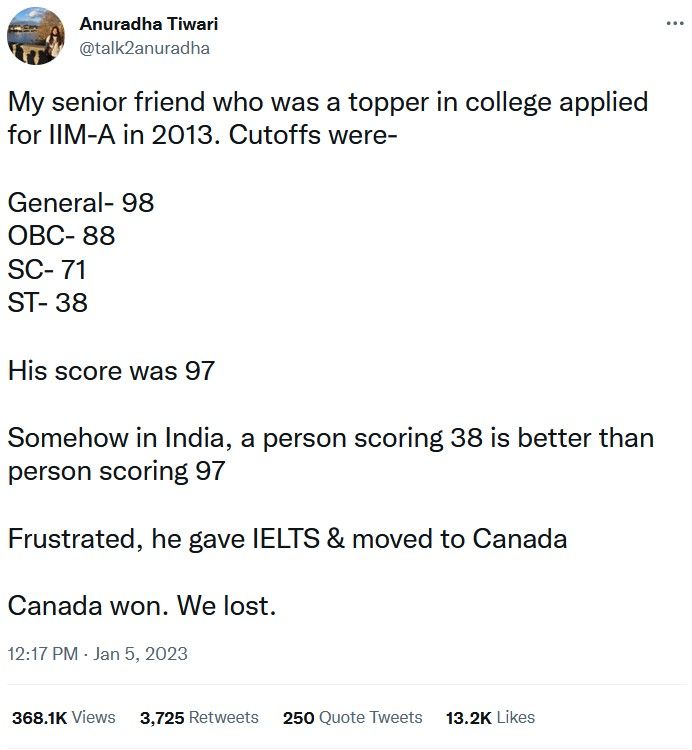Click the @talk2anuradha handle
This screenshot has height=750, width=692.
coord(144,48)
